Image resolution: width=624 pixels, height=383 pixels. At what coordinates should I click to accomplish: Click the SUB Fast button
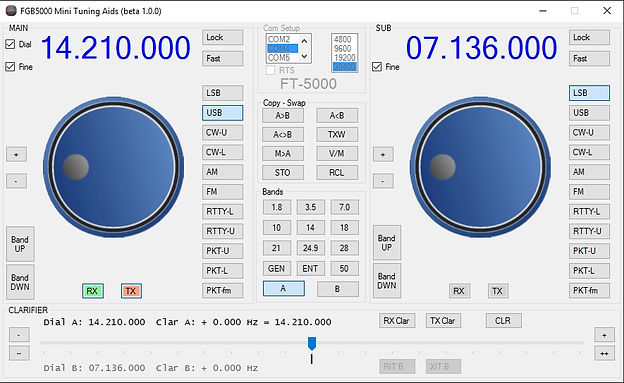(589, 59)
